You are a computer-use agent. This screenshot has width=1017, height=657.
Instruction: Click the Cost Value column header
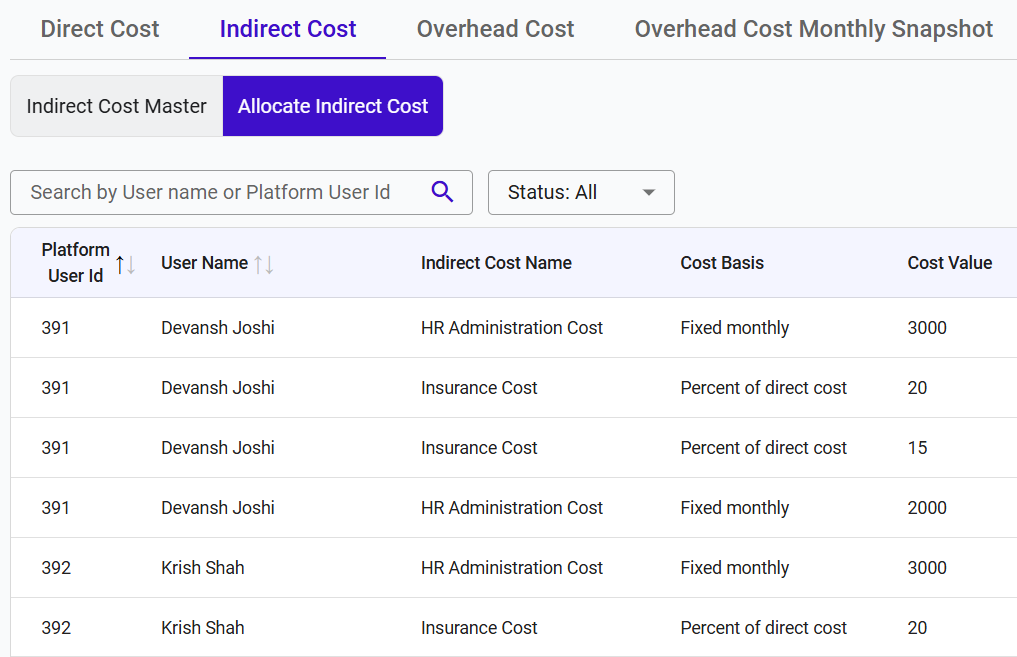[950, 263]
